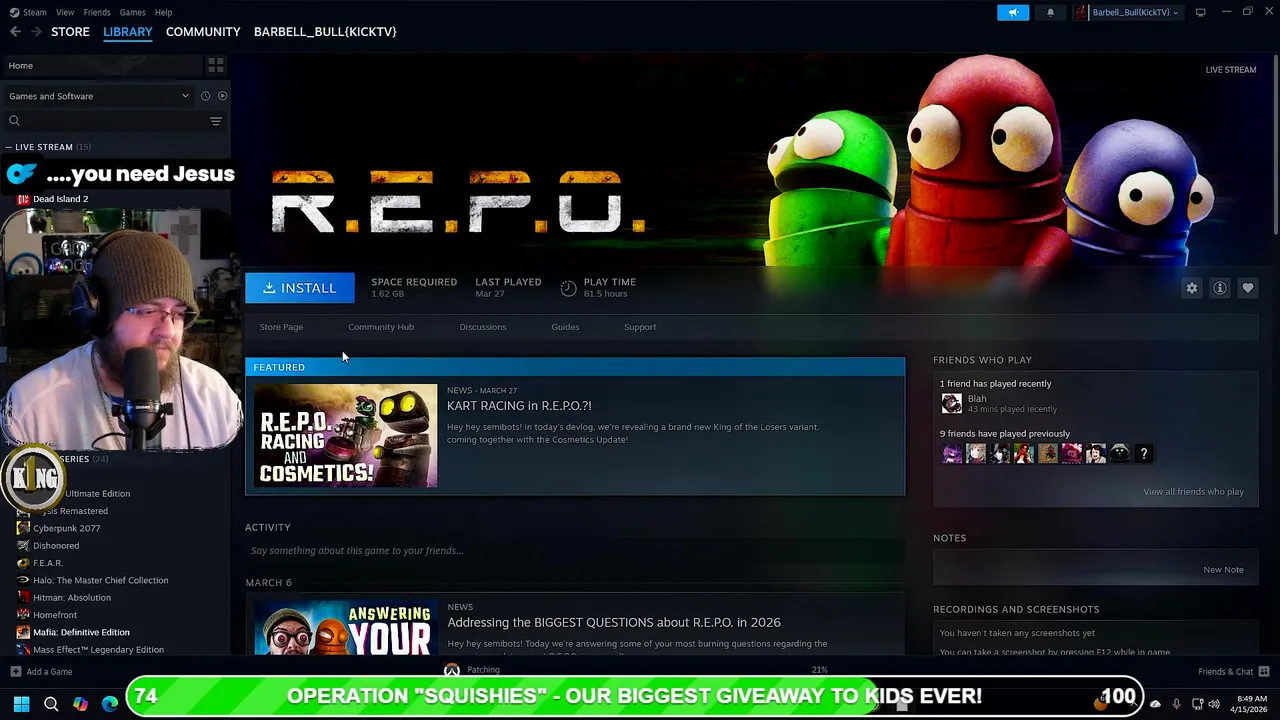Click the LIVE STREAM collection tag on banner
Viewport: 1280px width, 720px height.
coord(1230,70)
